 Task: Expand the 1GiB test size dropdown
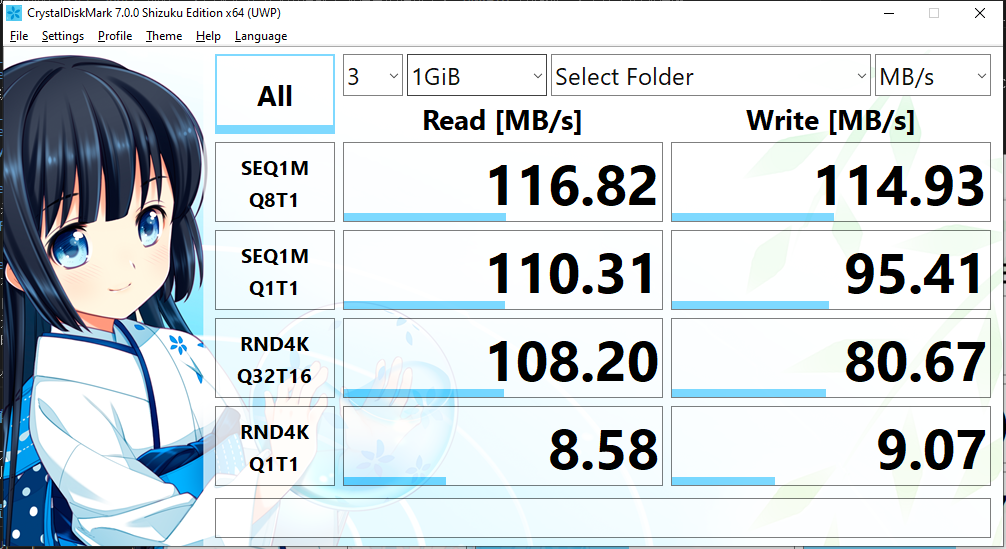click(x=476, y=76)
